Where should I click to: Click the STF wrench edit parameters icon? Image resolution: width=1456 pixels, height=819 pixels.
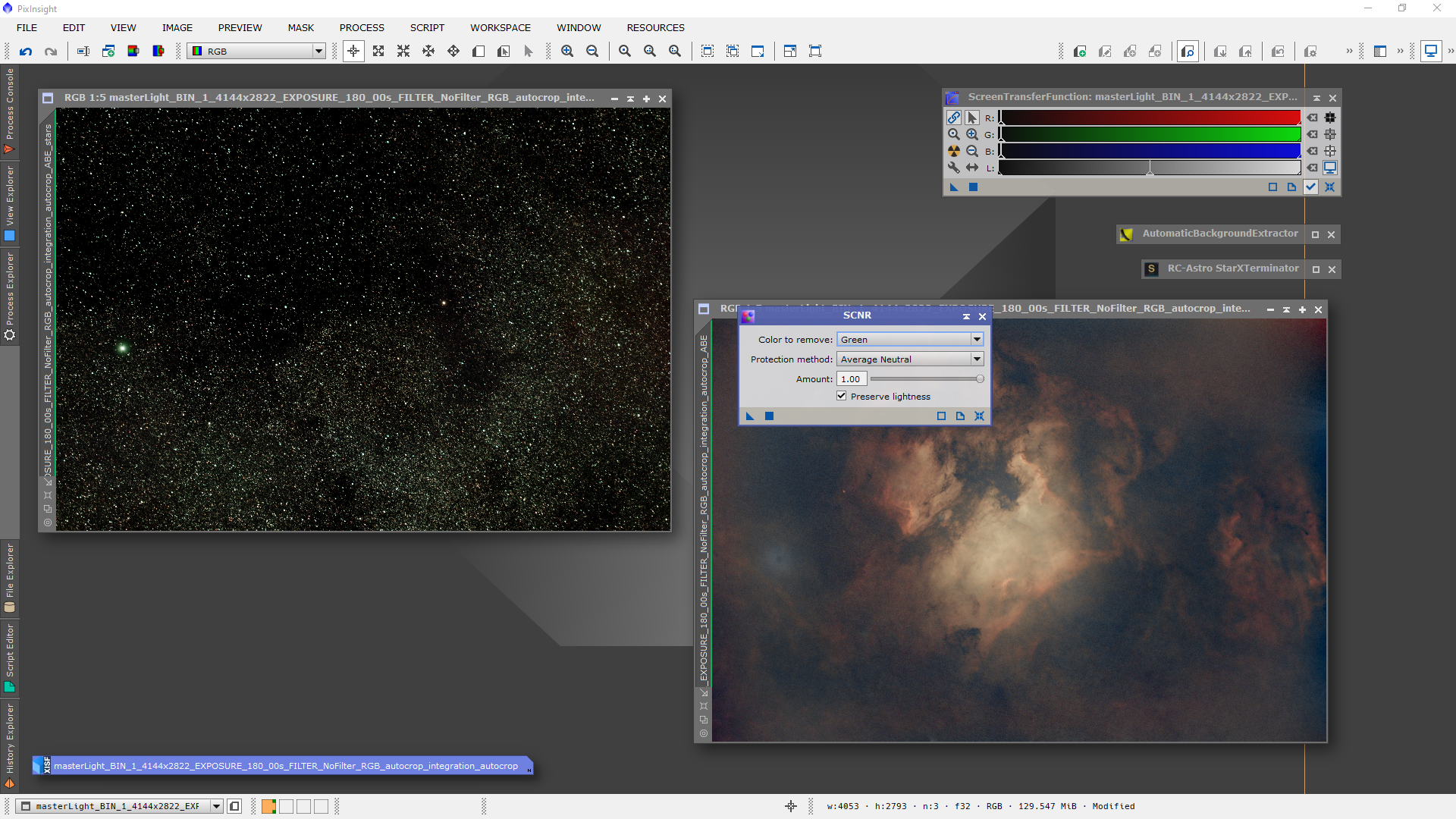(953, 168)
